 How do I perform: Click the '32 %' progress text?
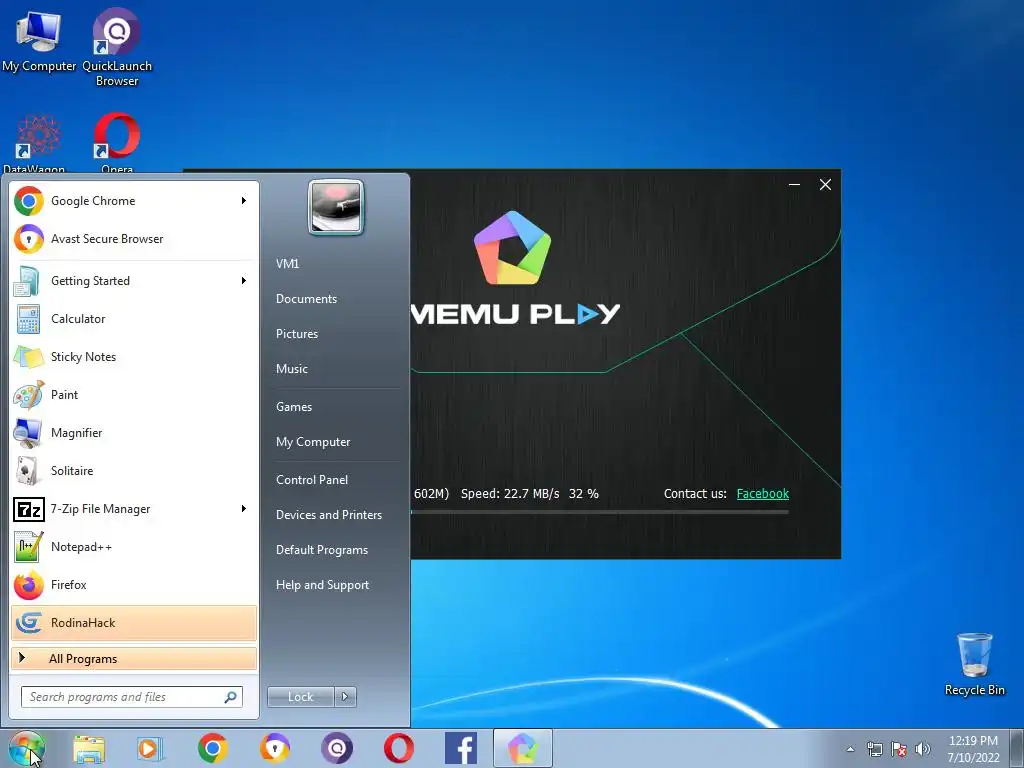coord(584,494)
